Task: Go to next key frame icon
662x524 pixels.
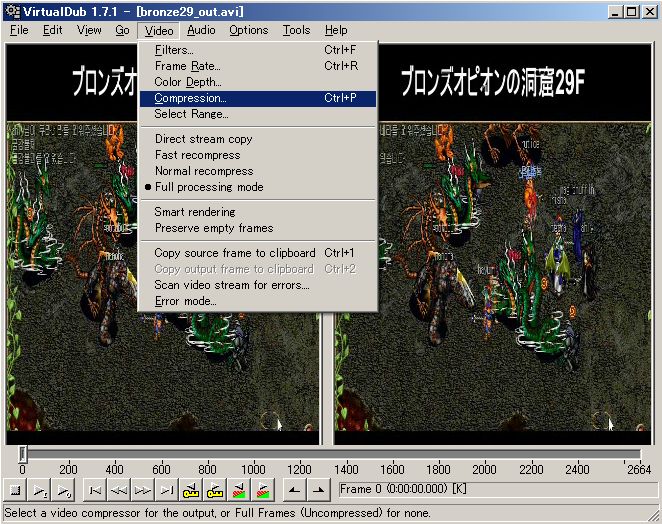Action: click(215, 490)
